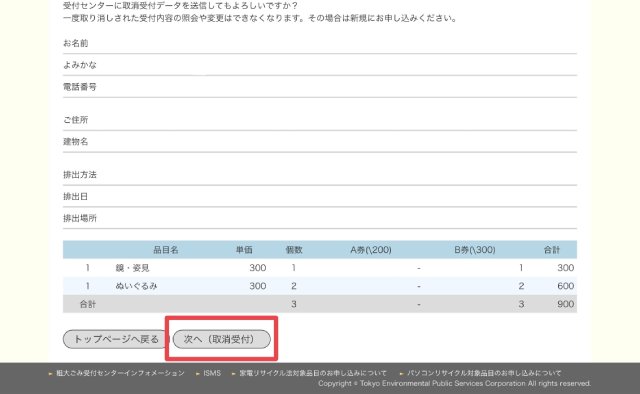Open 粗大ごみ受付センターインフォメーション footer link
Screen dimensions: 640x394
point(120,373)
